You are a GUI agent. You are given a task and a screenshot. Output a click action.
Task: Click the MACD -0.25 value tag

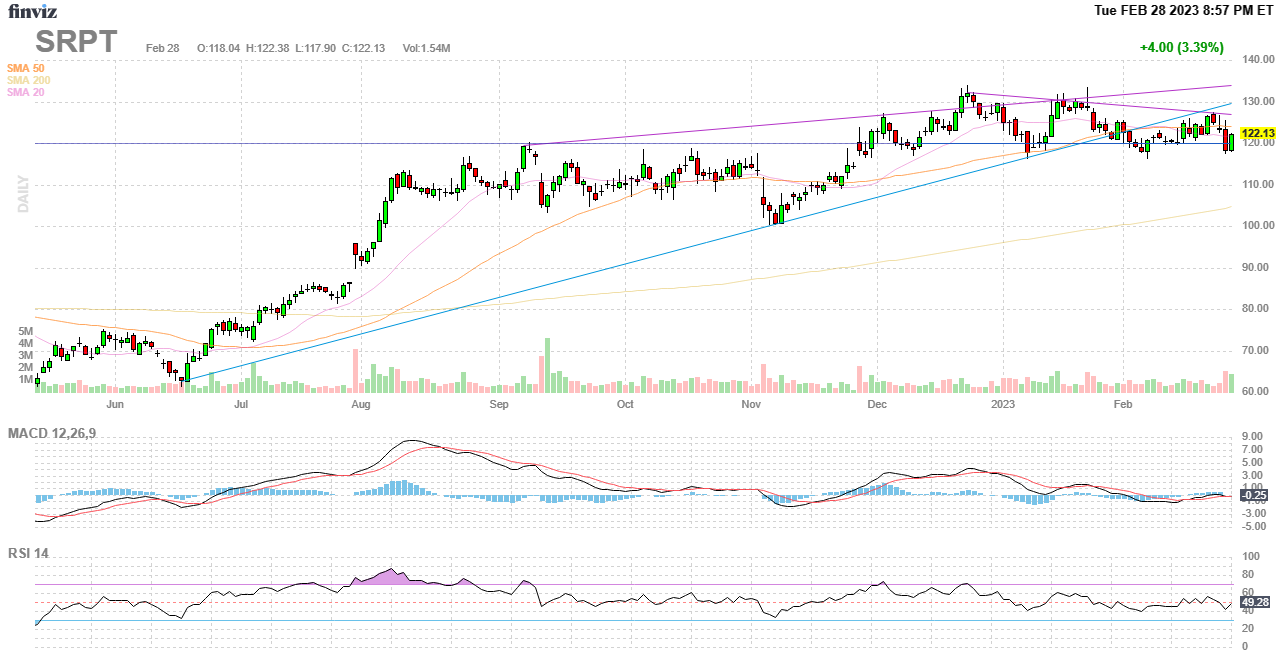coord(1254,495)
